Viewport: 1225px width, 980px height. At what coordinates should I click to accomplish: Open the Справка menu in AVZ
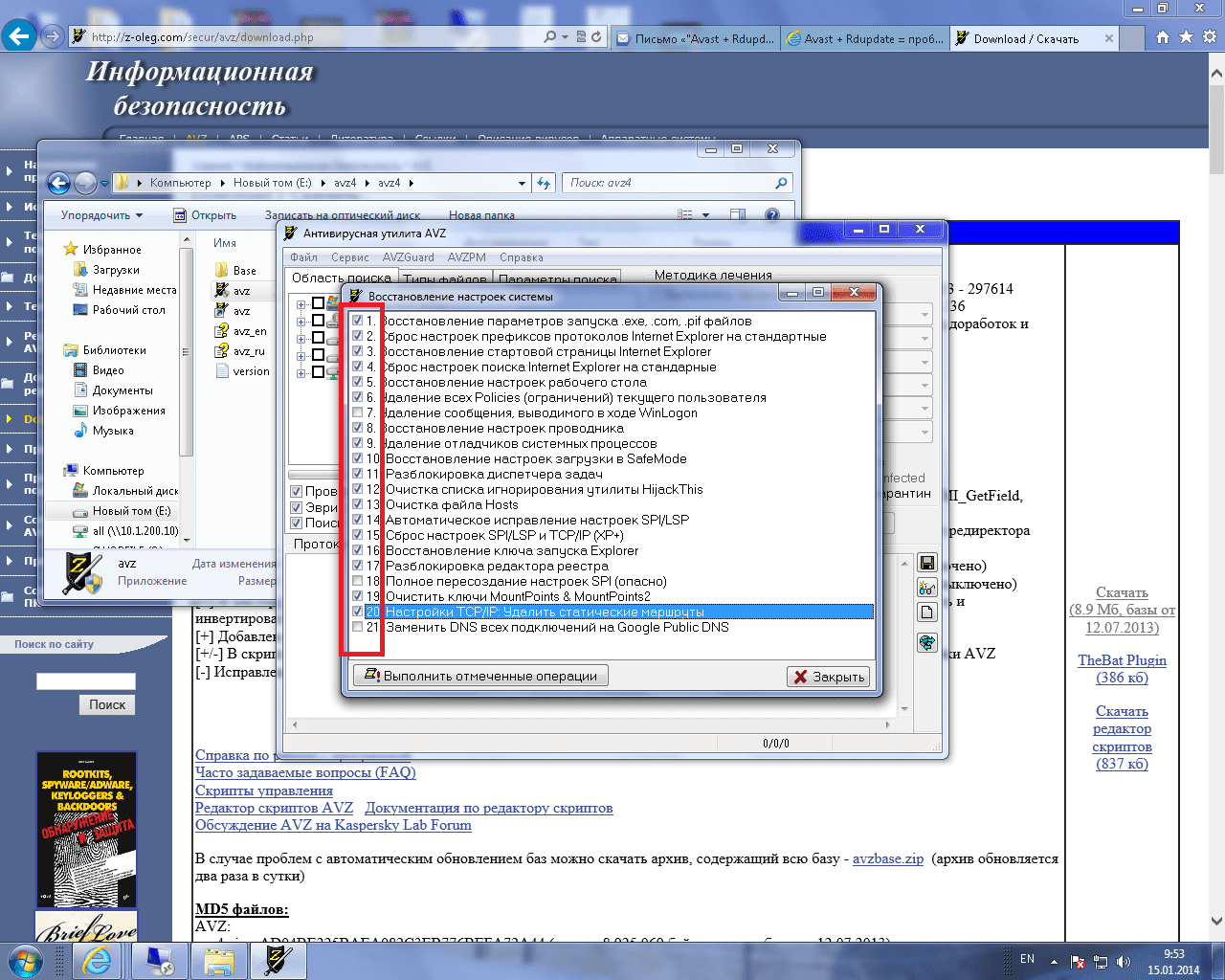coord(522,257)
